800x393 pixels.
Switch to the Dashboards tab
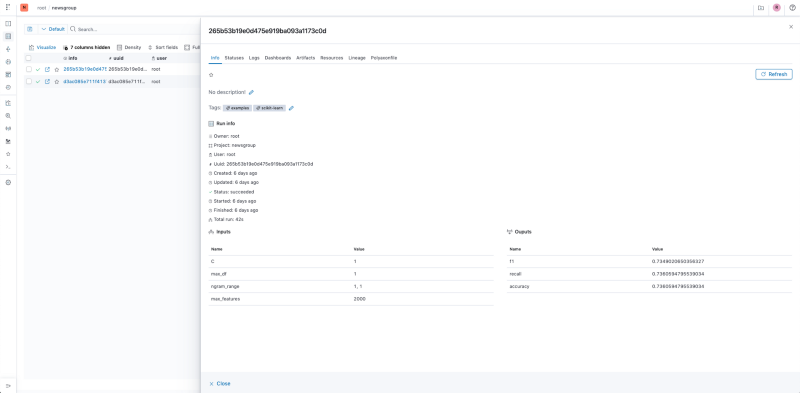point(278,58)
